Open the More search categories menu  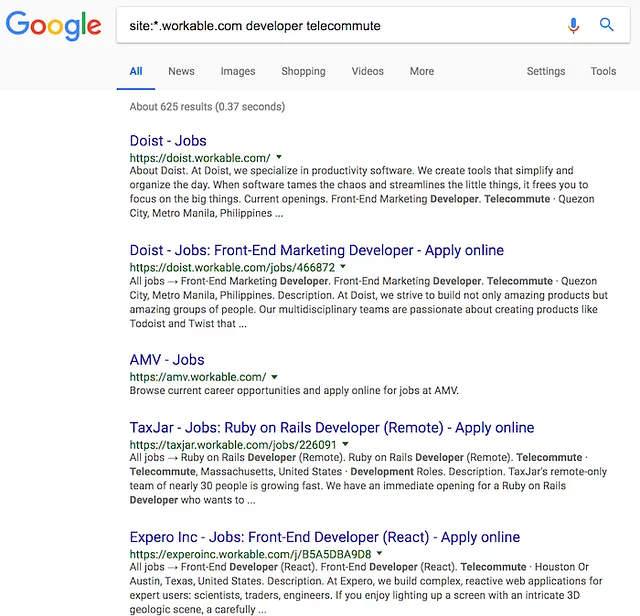pos(422,71)
